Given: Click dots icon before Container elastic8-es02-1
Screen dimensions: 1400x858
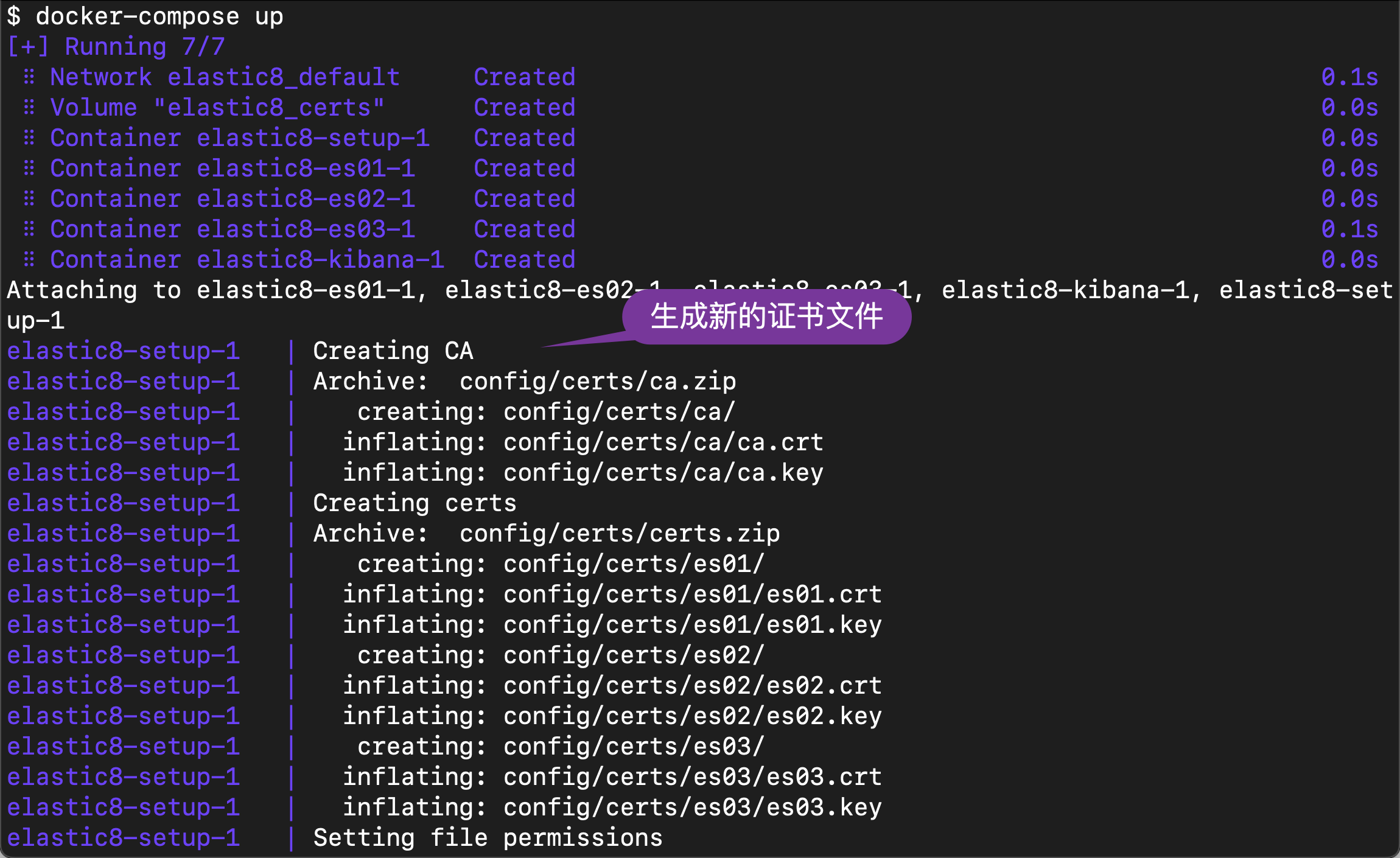Looking at the screenshot, I should pyautogui.click(x=29, y=199).
